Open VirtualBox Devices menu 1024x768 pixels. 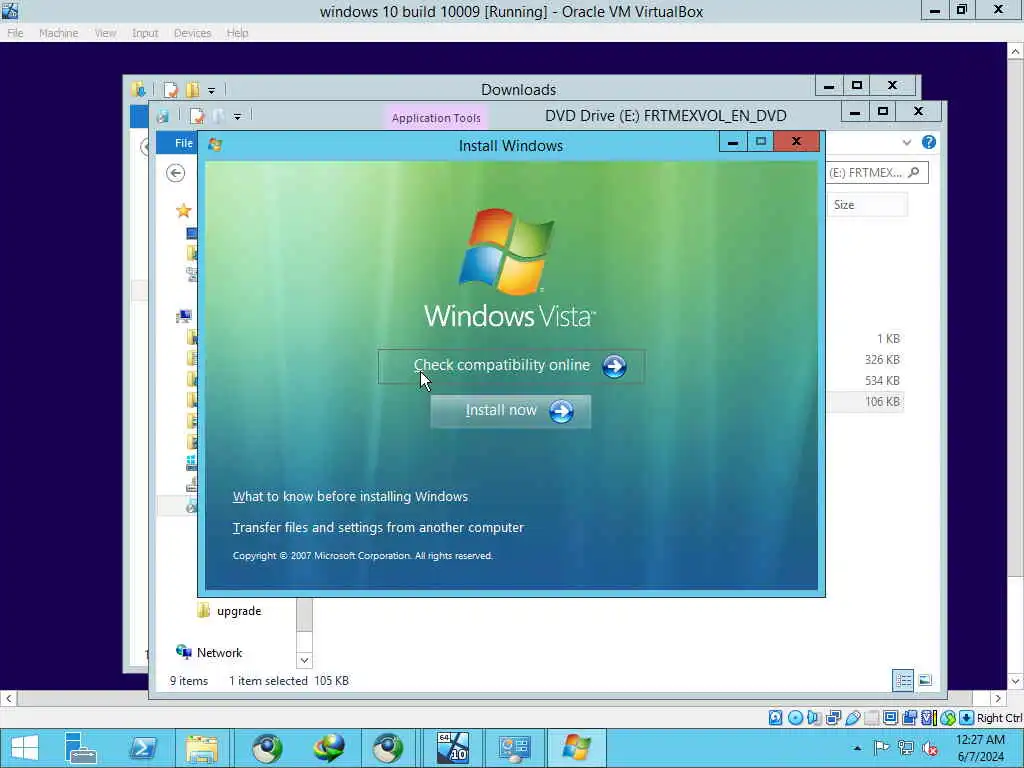coord(192,33)
